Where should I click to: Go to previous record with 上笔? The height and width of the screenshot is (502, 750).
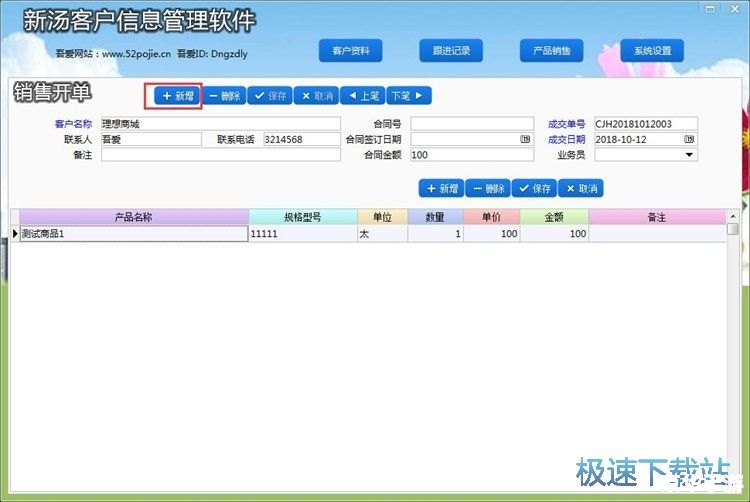[363, 96]
